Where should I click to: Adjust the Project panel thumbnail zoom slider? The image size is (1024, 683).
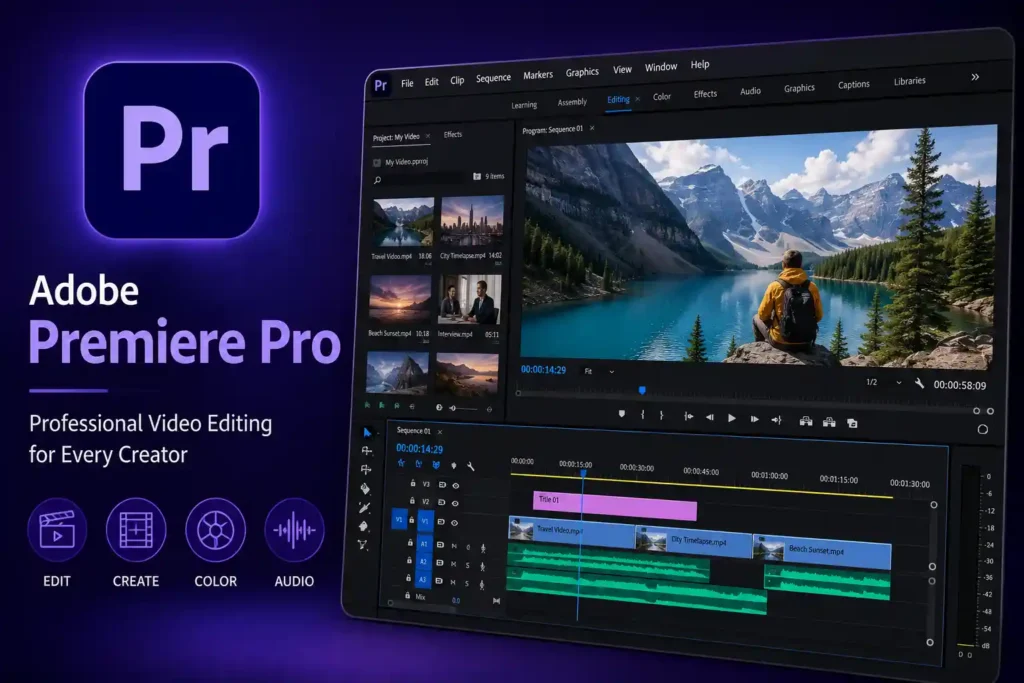[464, 408]
